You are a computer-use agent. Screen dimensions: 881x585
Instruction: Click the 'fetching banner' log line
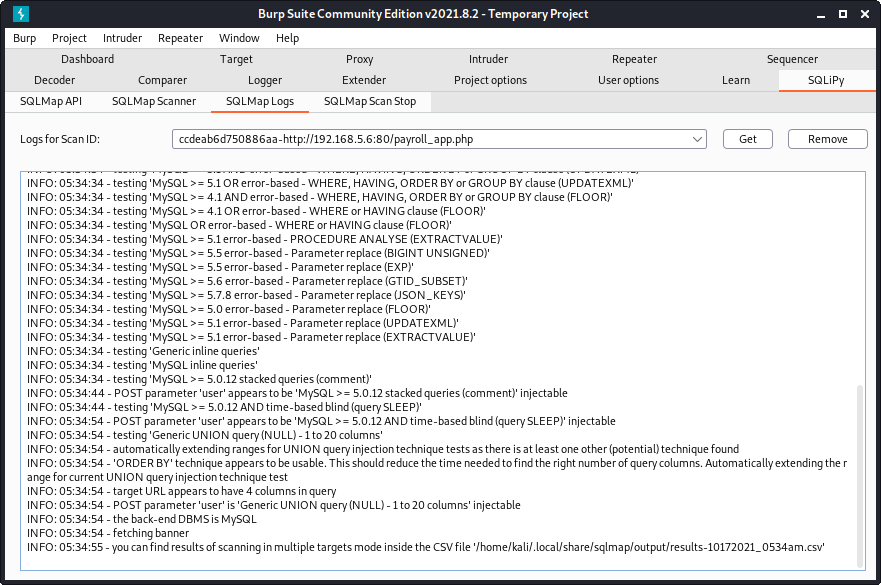108,533
